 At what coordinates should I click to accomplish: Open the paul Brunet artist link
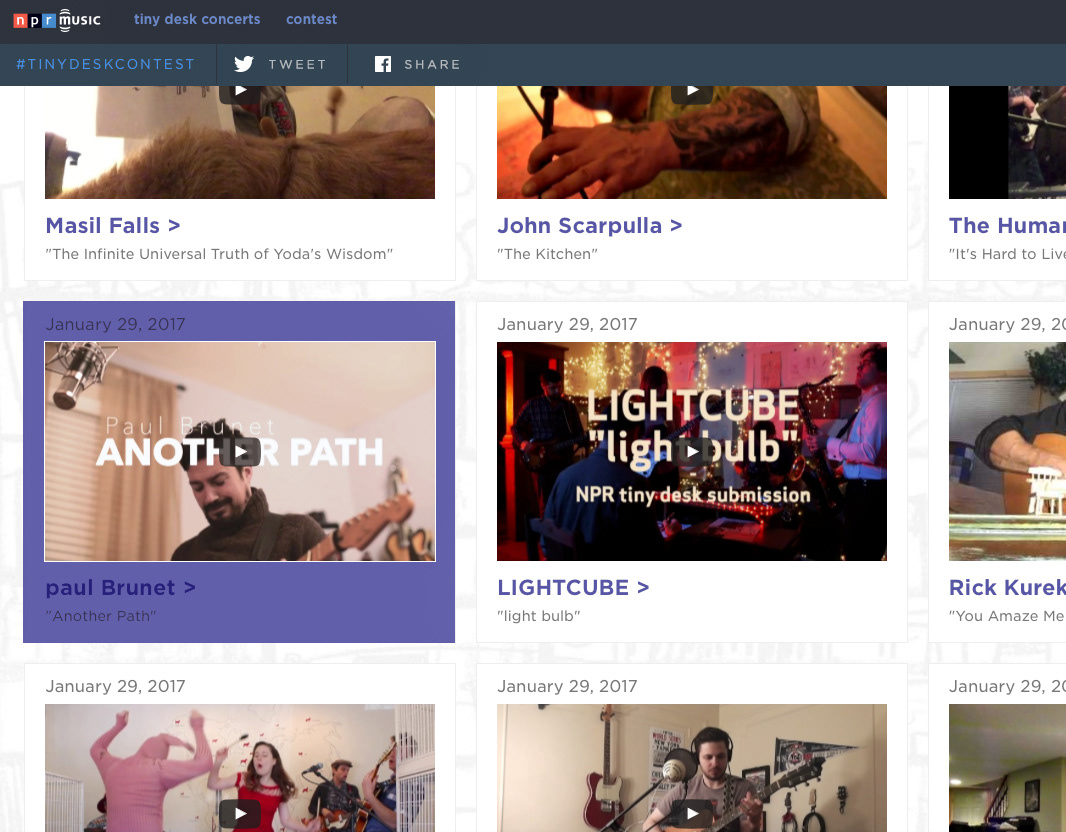120,587
